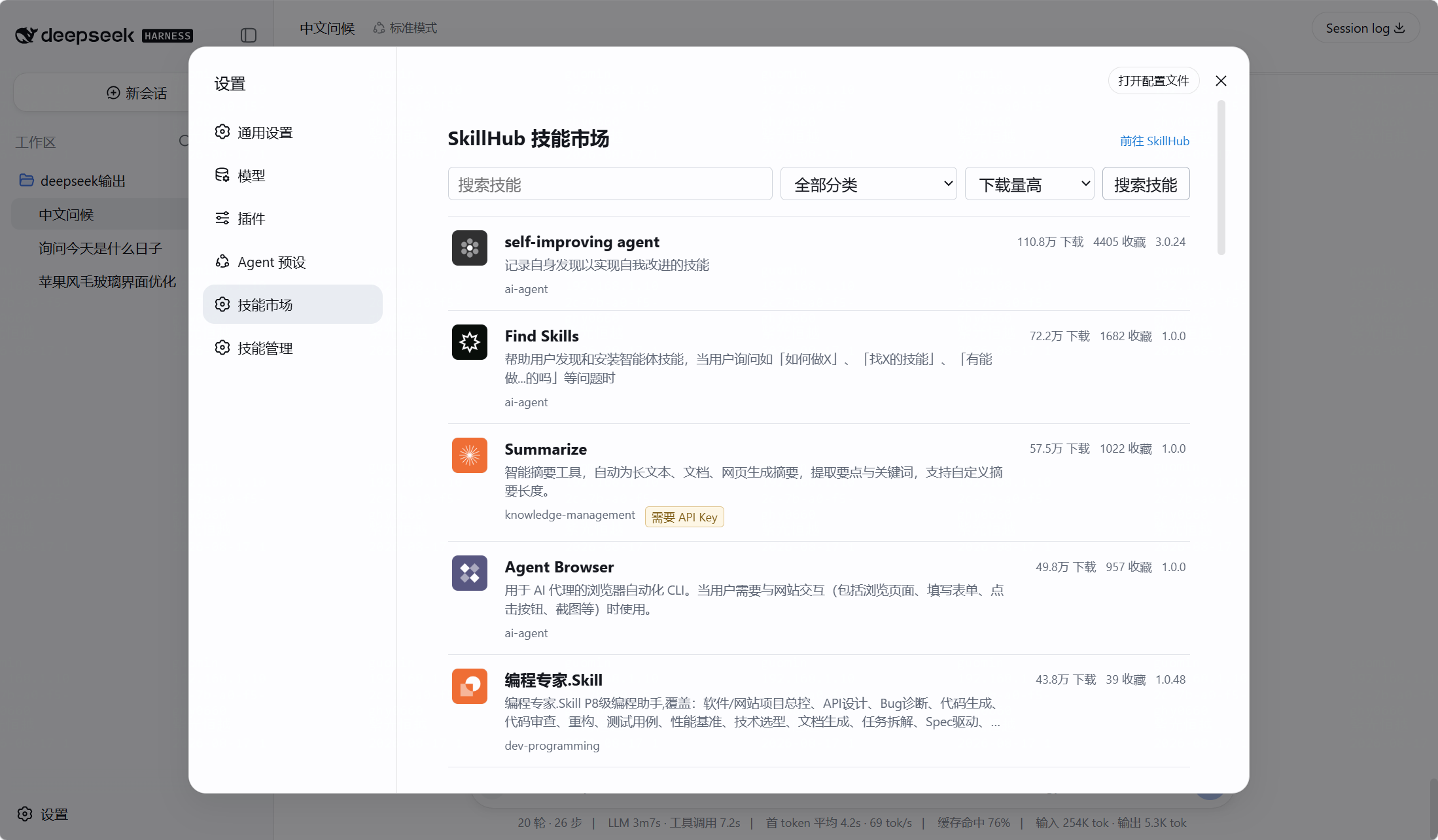Click the dev-programming category tag
Viewport: 1438px width, 840px height.
[x=552, y=745]
